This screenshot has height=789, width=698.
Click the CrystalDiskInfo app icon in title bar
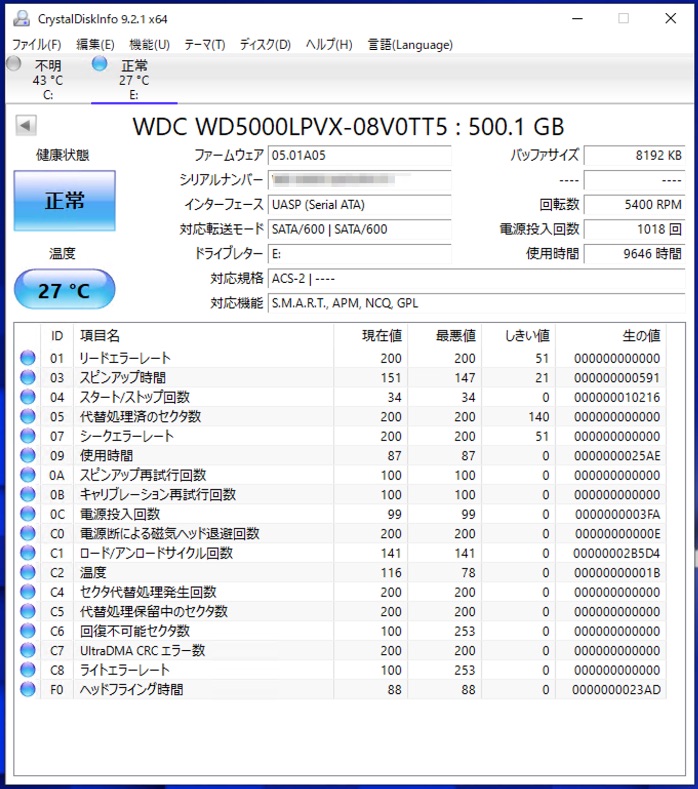click(x=21, y=19)
